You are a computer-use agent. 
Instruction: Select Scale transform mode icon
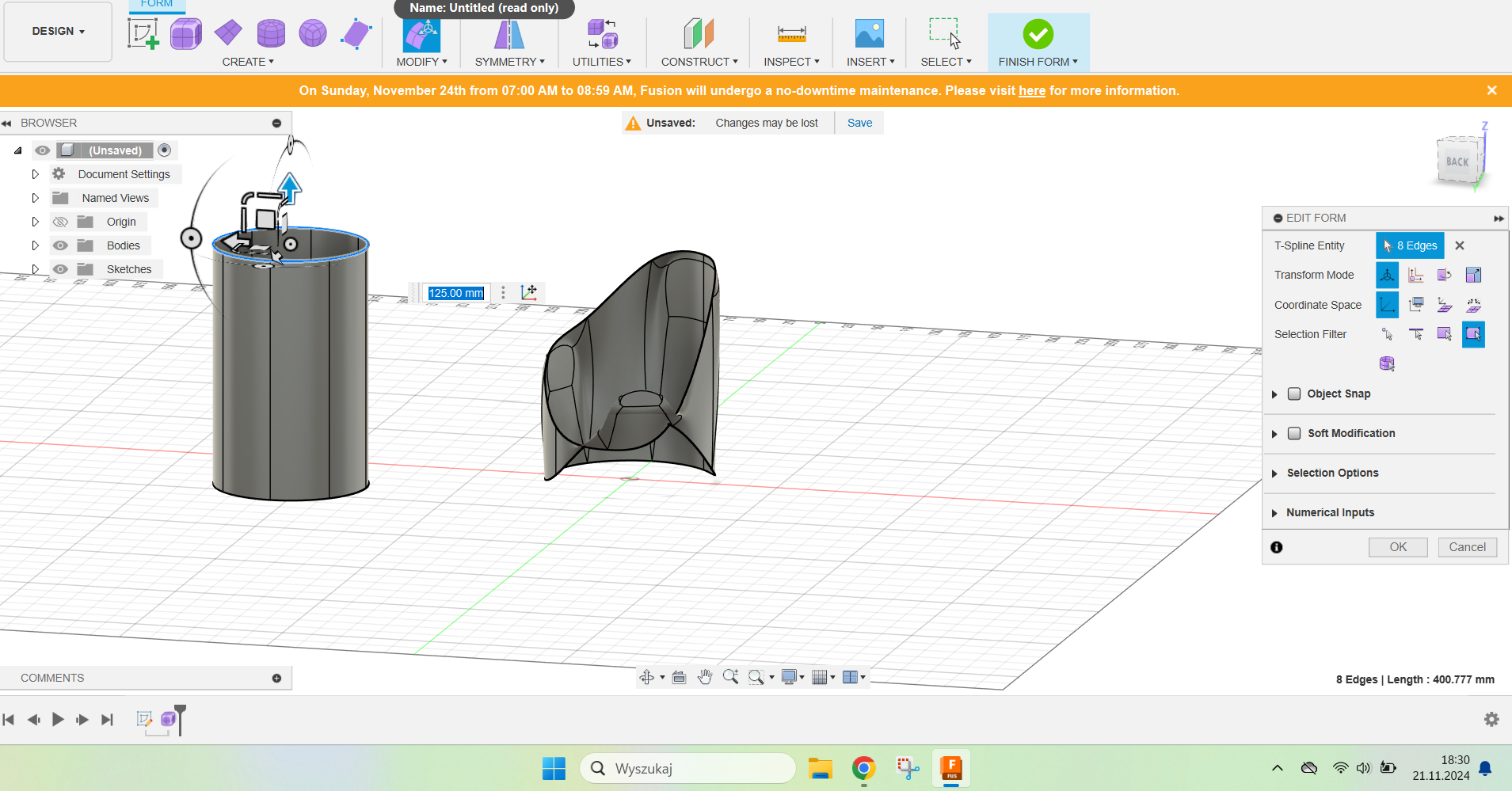[1473, 275]
